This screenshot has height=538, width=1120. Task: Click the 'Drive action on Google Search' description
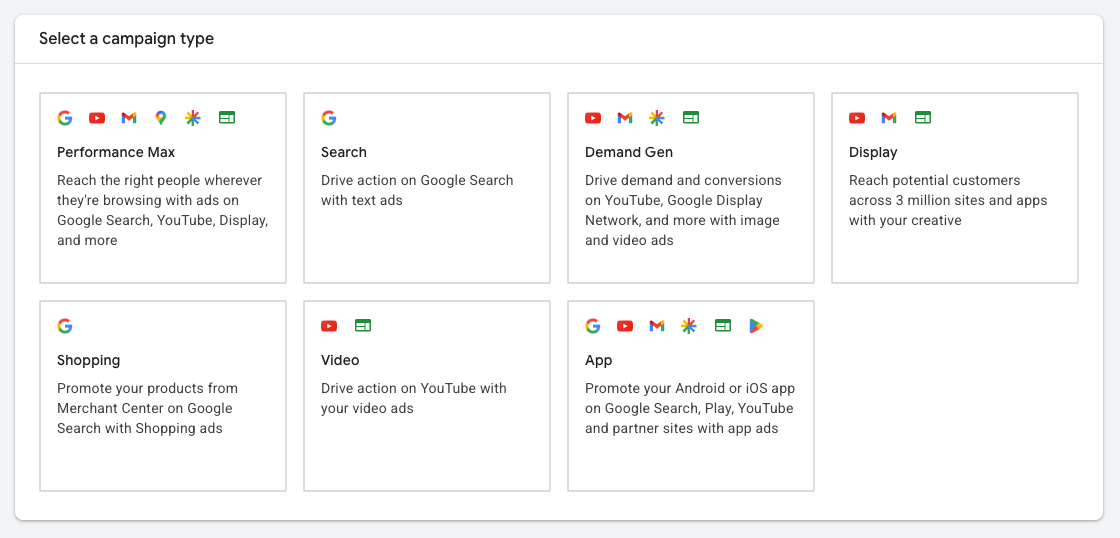click(x=417, y=190)
